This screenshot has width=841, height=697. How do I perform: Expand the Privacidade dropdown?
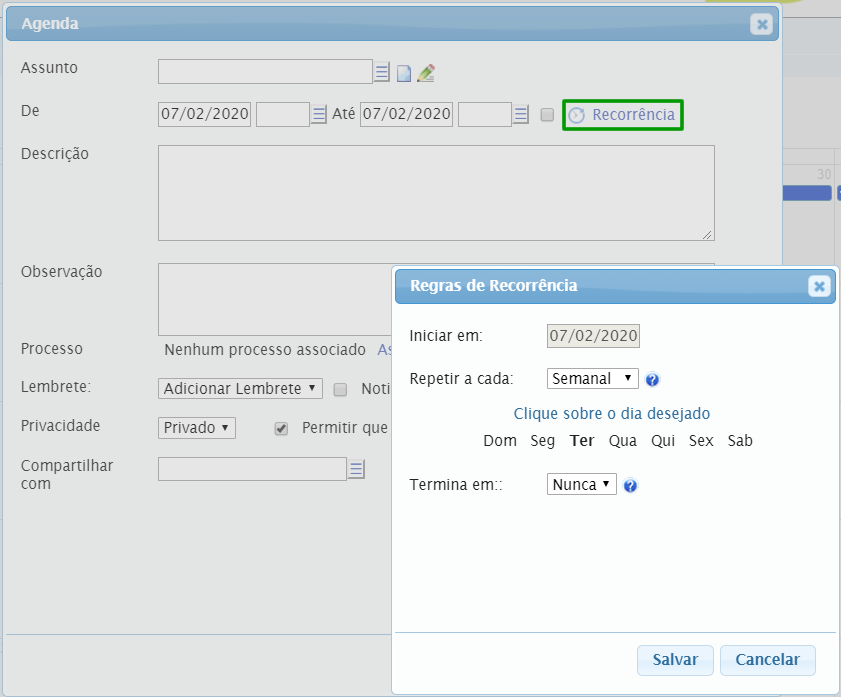[197, 428]
